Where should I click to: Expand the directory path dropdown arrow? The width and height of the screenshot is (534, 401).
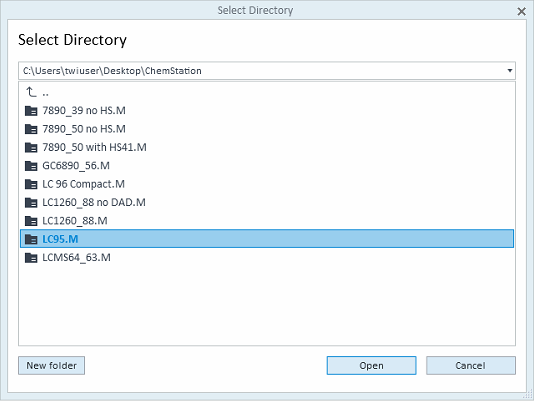pyautogui.click(x=509, y=71)
